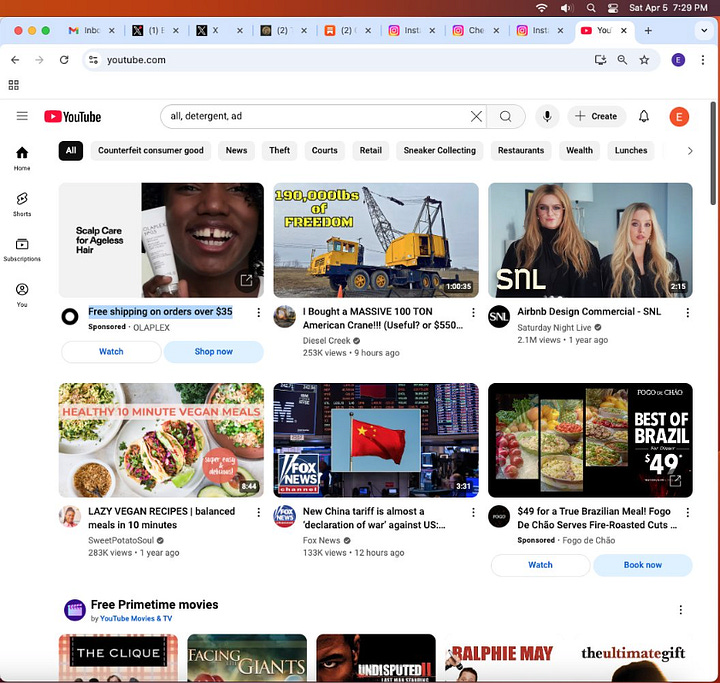
Task: Open the apps grid in bookmarks bar
Action: [x=14, y=85]
